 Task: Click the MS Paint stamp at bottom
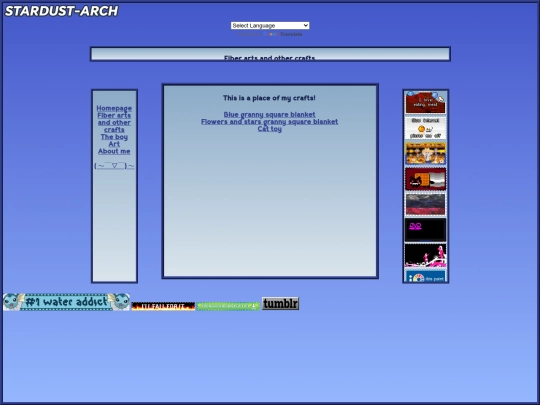click(x=425, y=276)
